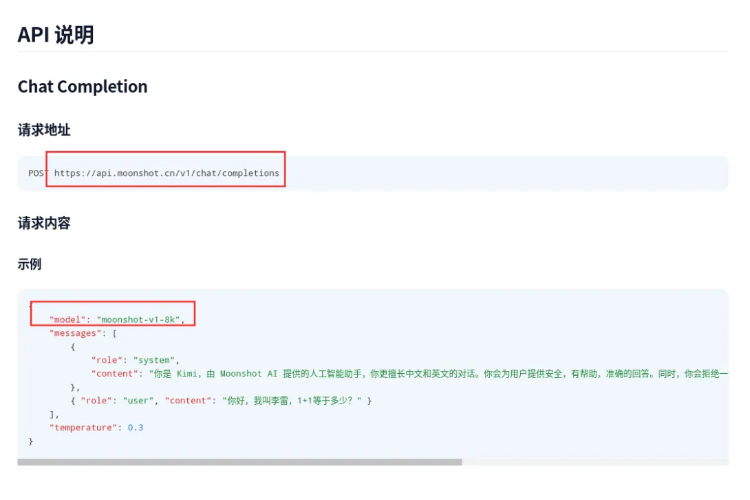This screenshot has width=750, height=500.
Task: Click the POST method label
Action: [38, 173]
